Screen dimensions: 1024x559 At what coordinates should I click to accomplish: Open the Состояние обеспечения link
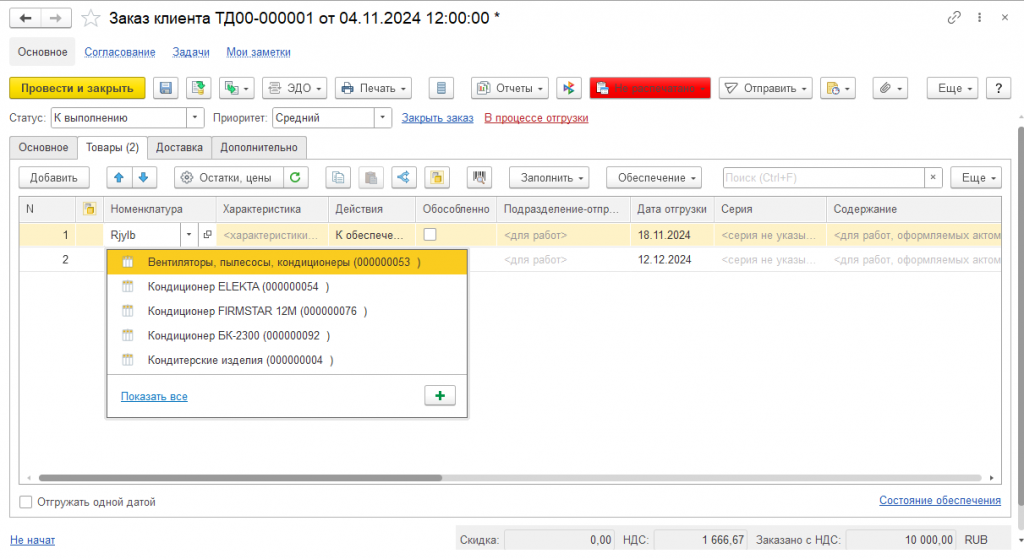click(940, 500)
